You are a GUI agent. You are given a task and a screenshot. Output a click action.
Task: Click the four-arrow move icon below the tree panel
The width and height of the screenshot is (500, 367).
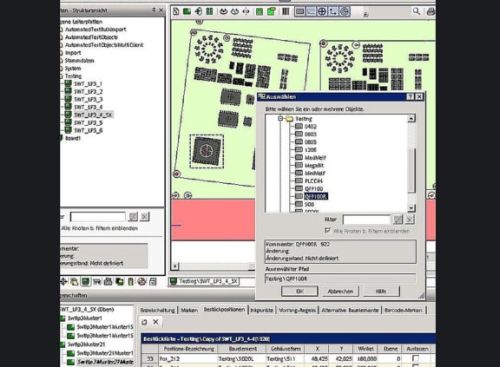click(63, 282)
